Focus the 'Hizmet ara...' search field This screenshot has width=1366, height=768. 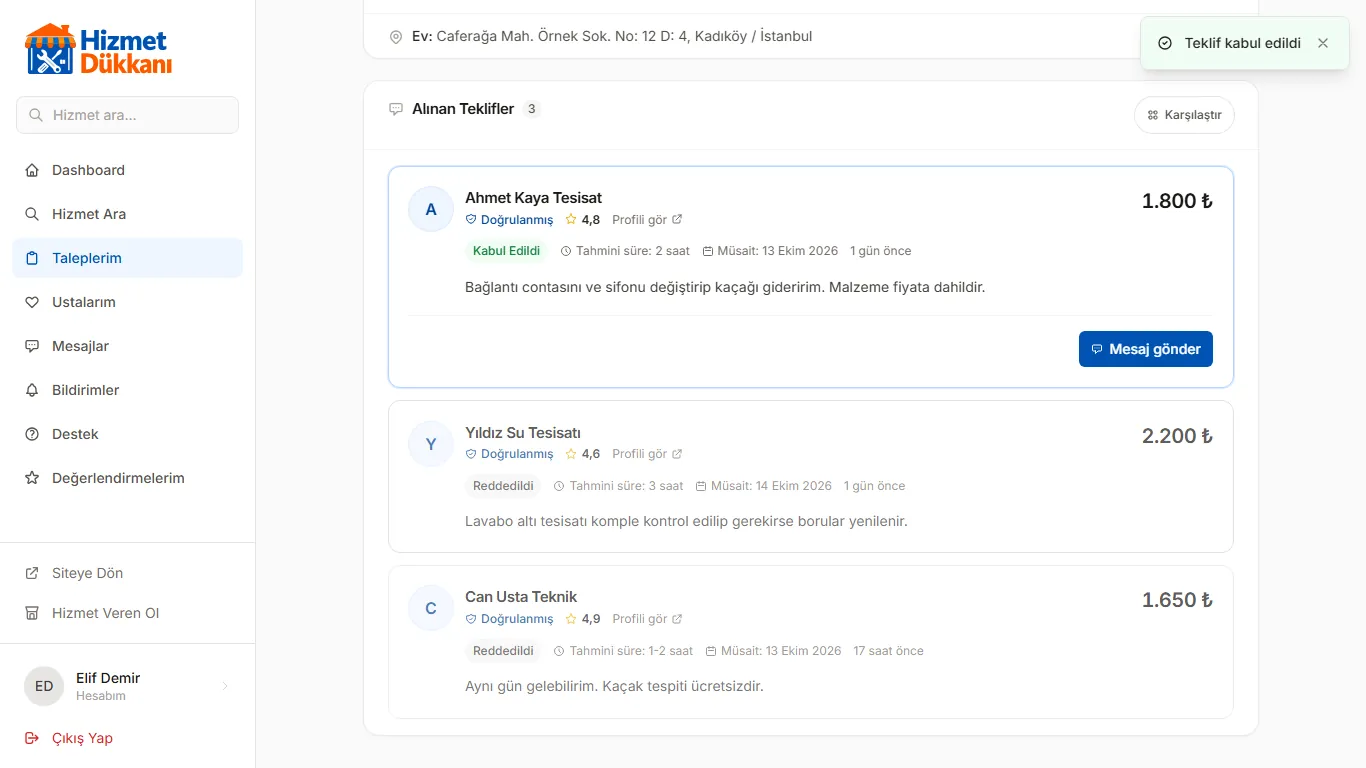point(128,115)
